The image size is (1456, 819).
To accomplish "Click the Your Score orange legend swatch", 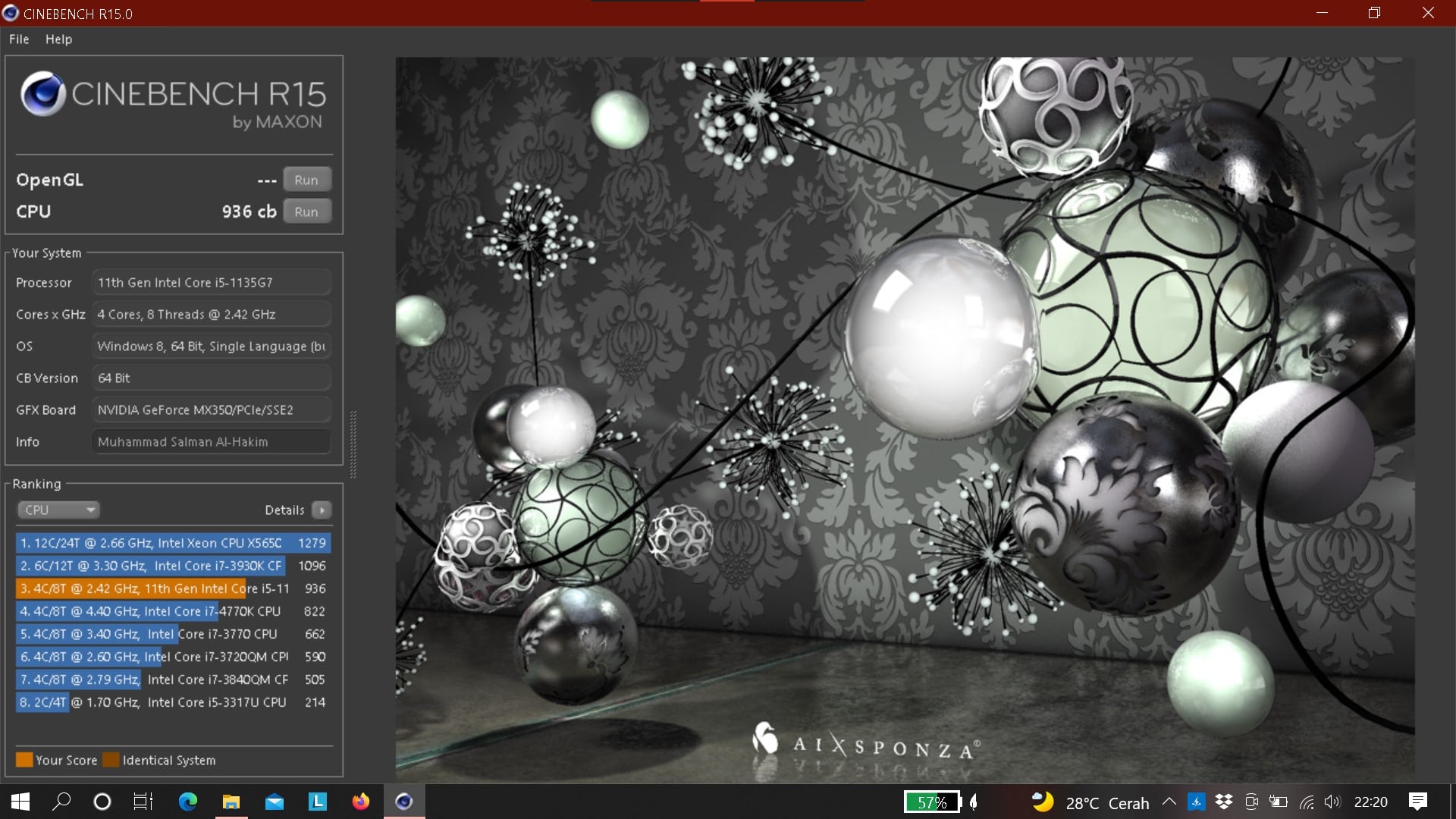I will point(24,760).
